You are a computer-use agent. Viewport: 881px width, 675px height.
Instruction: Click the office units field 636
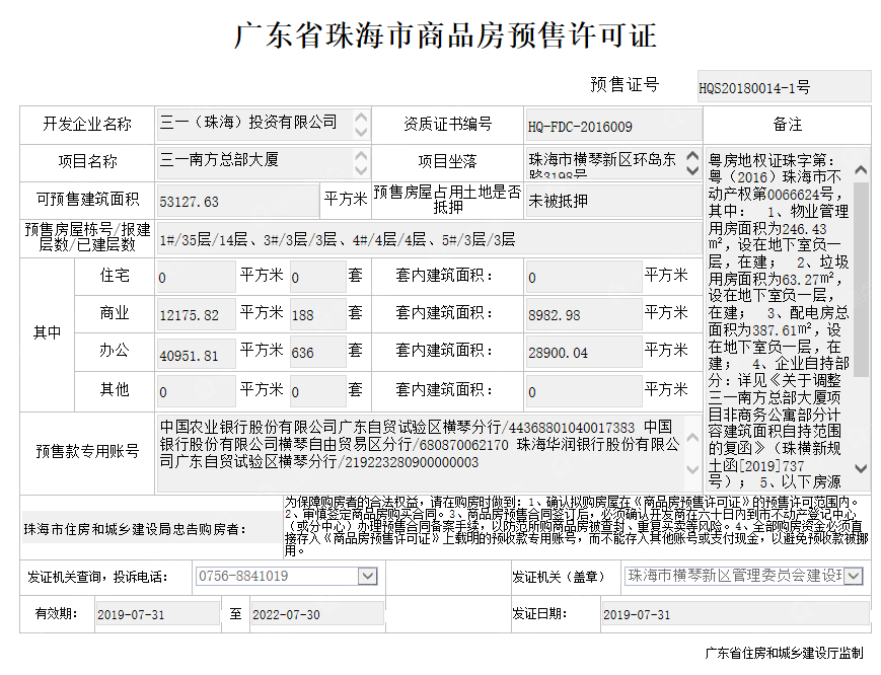317,353
